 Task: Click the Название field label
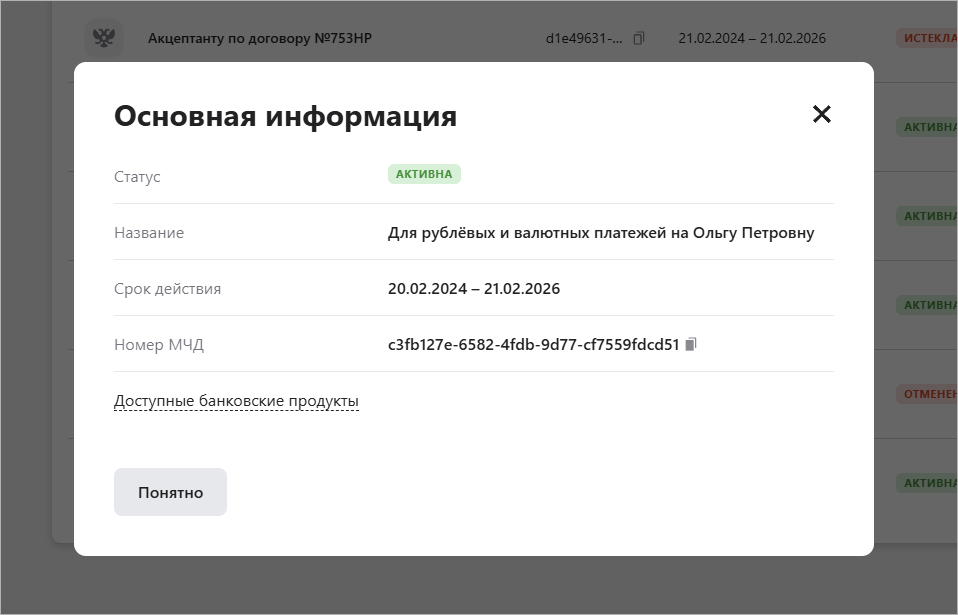coord(149,233)
